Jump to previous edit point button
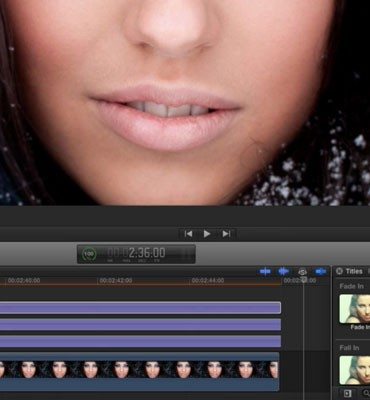 (x=188, y=234)
